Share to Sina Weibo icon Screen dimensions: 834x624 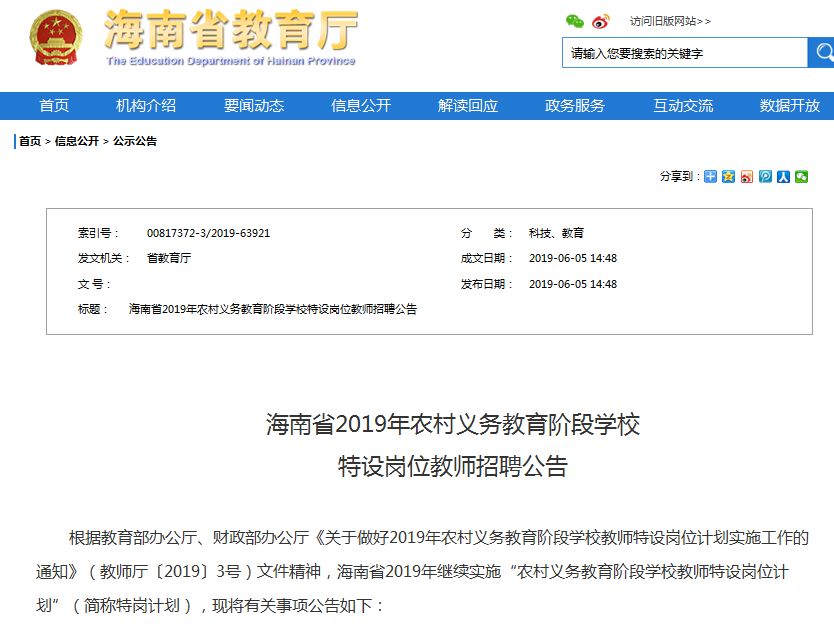[747, 177]
